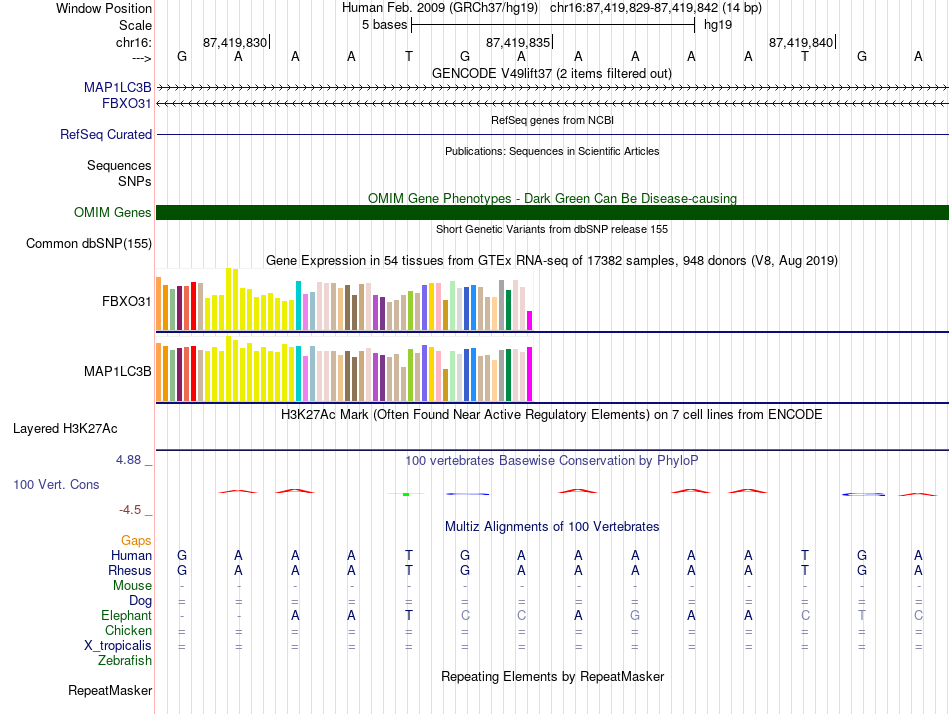Click the SNPs label under Sequences
This screenshot has width=950, height=714.
click(135, 181)
